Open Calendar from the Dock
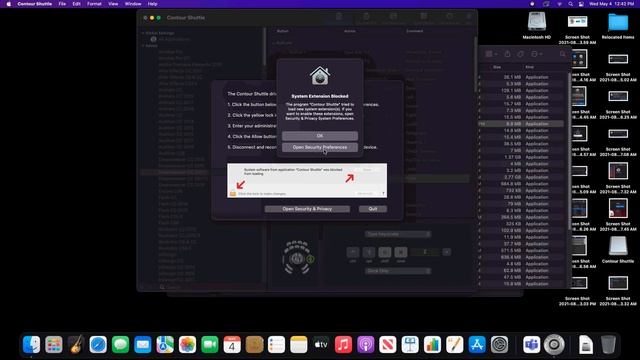This screenshot has width=640, height=360. (x=232, y=345)
